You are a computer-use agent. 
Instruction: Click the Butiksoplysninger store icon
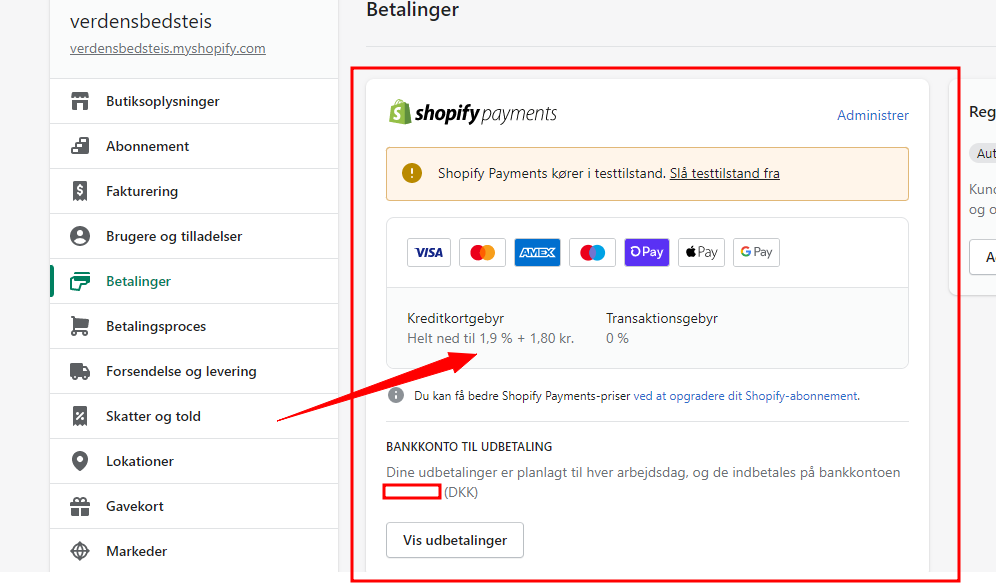click(x=79, y=101)
